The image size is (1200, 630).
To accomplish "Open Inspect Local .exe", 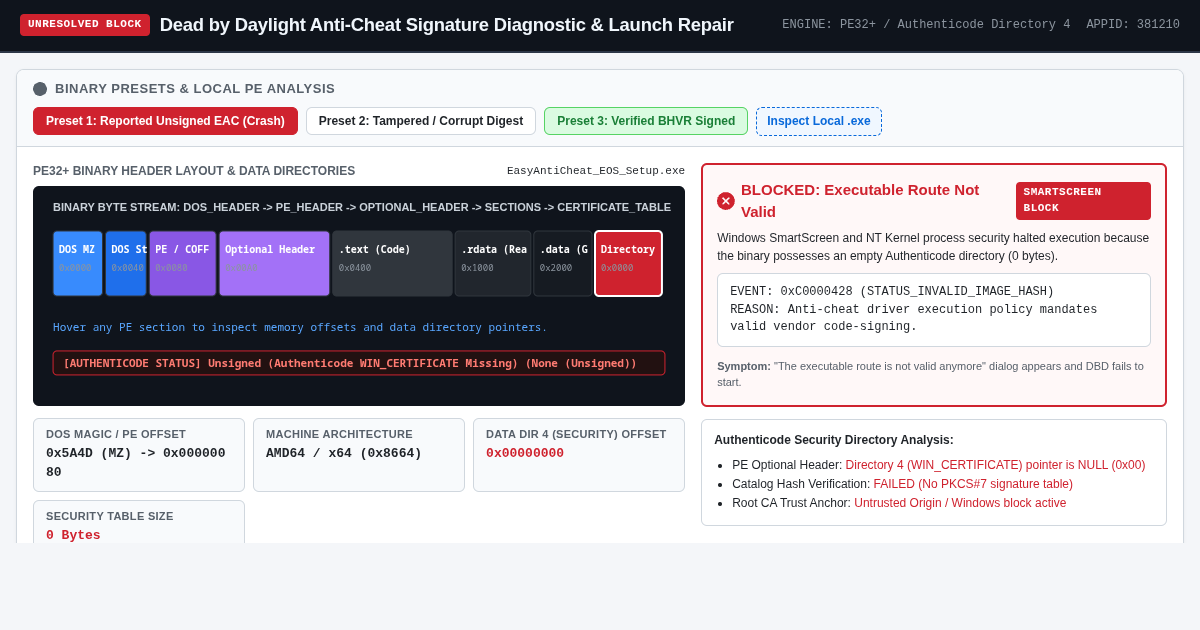I will (819, 121).
